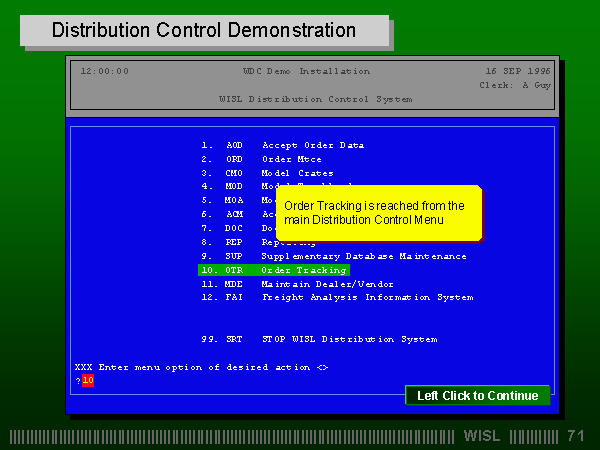Screen dimensions: 600x450
Task: Select menu option 1 Accept Order Data
Action: coord(283,145)
